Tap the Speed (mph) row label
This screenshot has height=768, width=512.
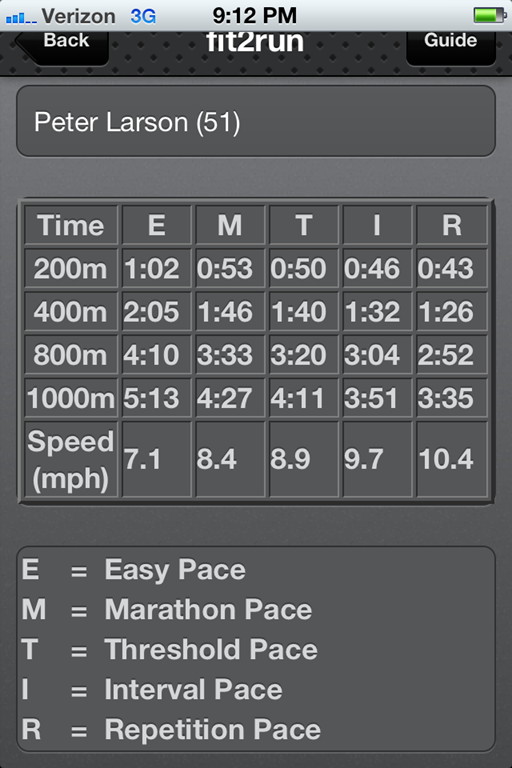71,459
